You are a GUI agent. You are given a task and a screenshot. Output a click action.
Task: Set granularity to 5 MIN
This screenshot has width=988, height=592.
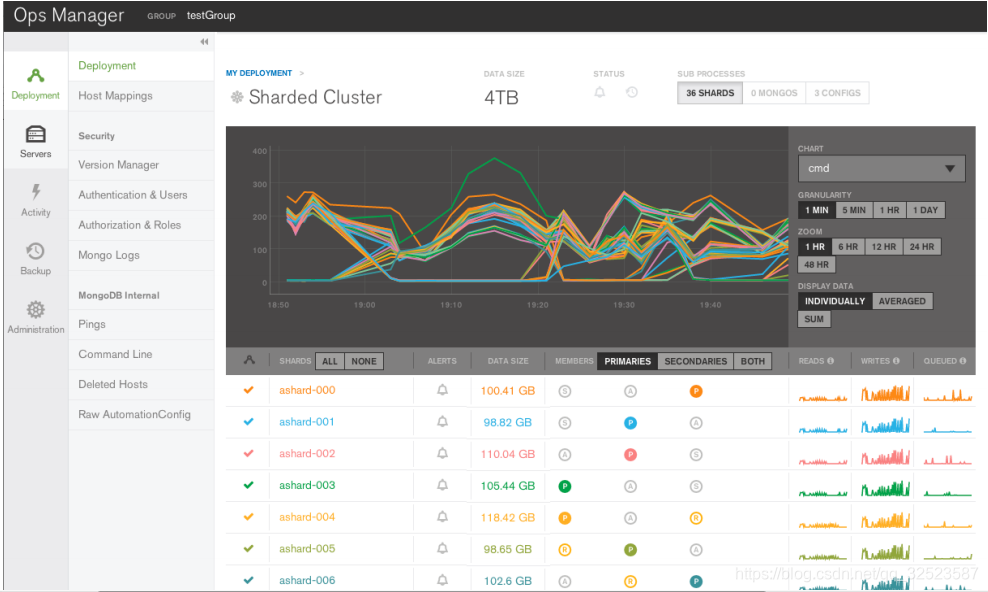pyautogui.click(x=852, y=210)
